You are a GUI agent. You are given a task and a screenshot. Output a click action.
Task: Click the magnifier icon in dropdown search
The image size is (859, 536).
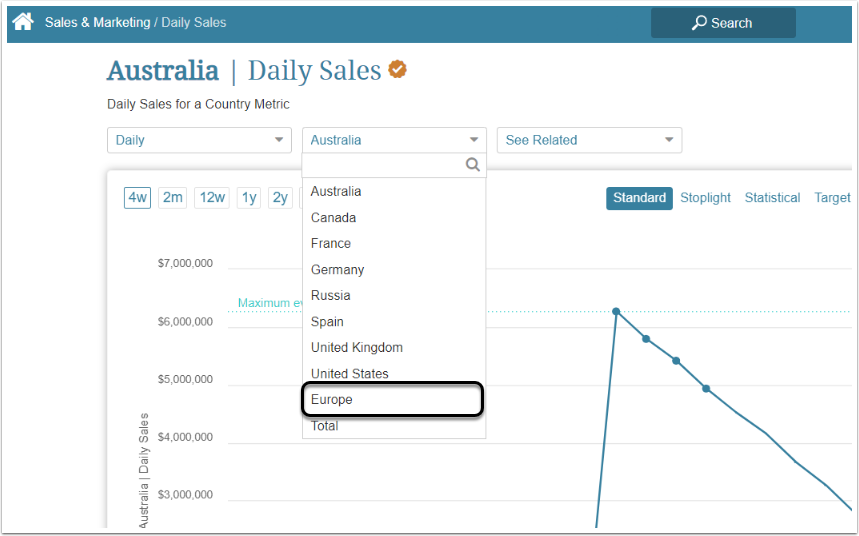point(473,165)
